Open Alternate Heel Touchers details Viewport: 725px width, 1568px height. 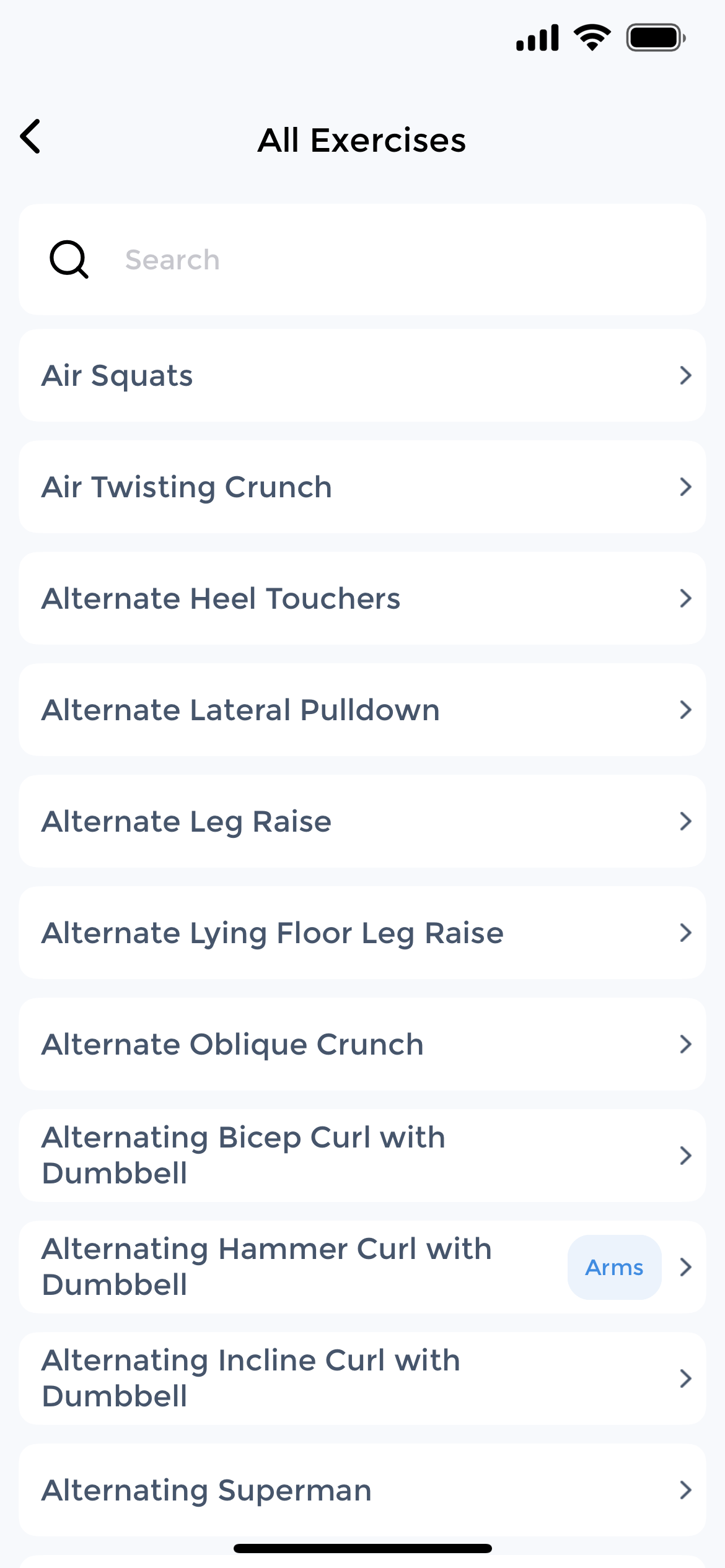[221, 598]
